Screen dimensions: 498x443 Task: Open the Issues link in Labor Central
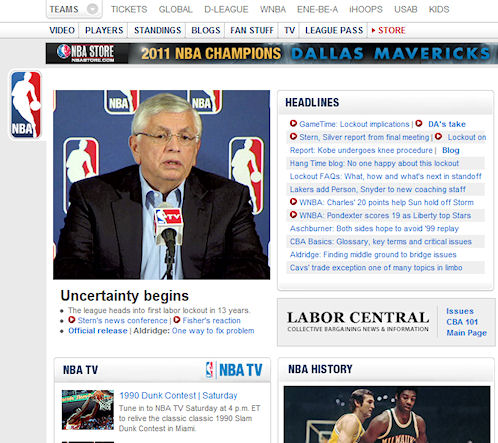pos(460,311)
